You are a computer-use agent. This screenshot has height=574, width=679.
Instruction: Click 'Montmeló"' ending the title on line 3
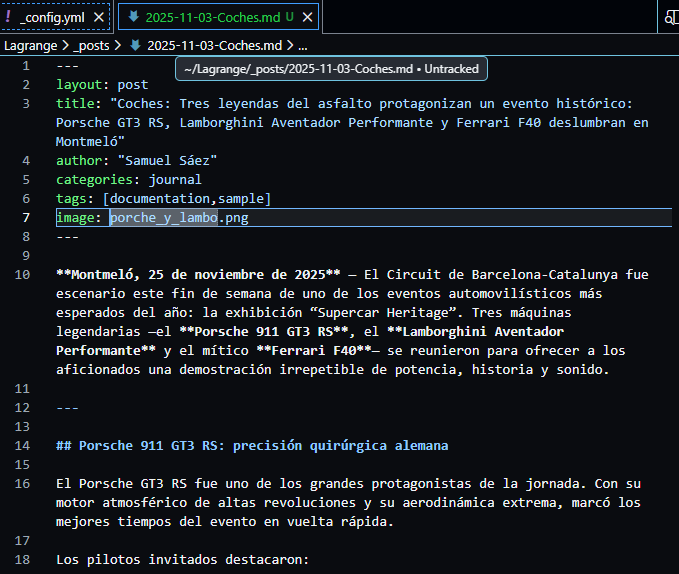[91, 142]
